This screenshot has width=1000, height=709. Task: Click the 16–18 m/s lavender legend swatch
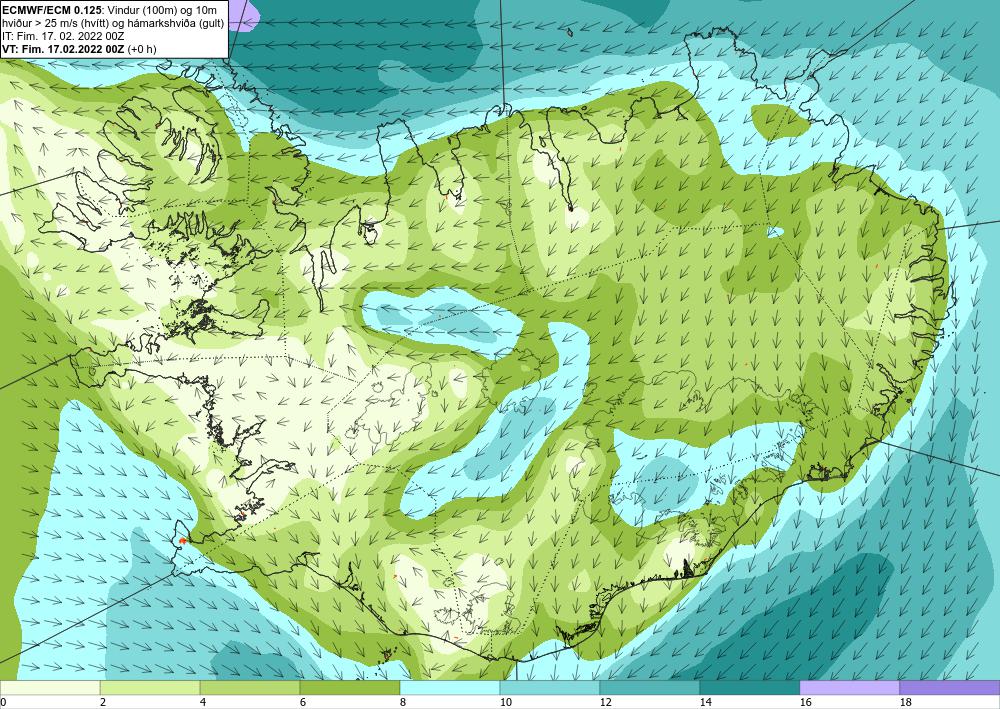[849, 688]
